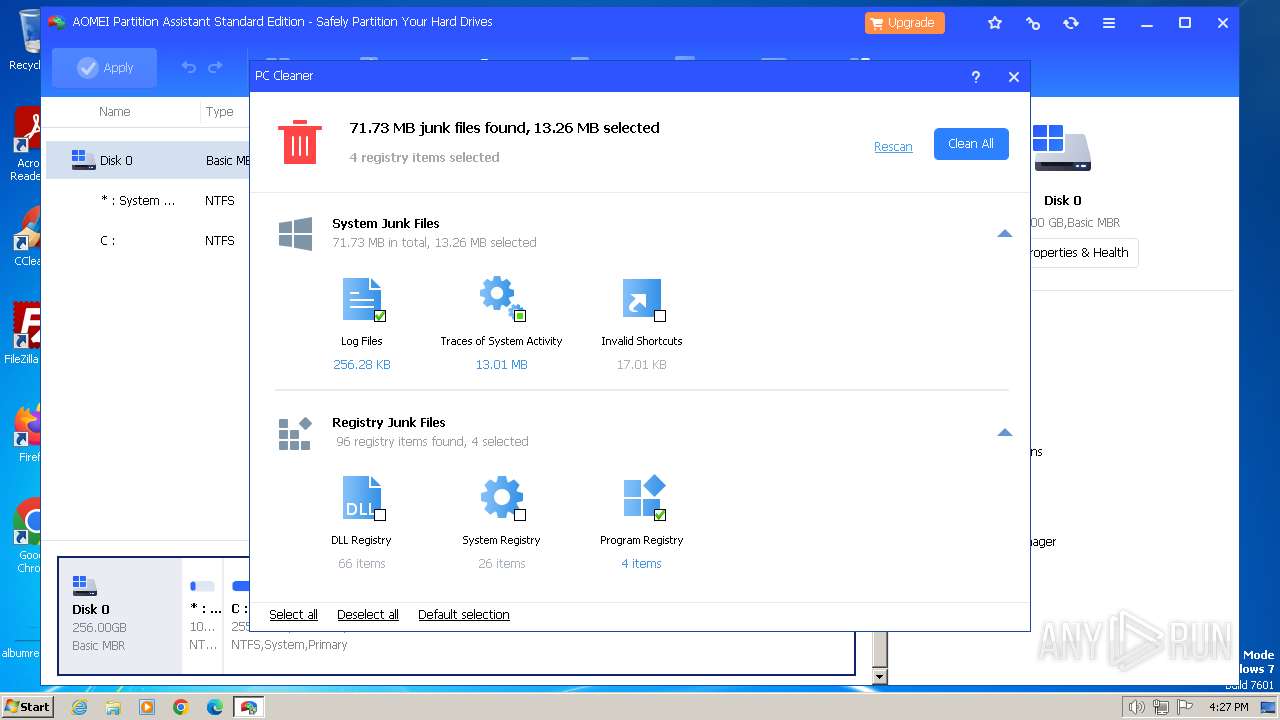Open the Windows Start menu
Image resolution: width=1280 pixels, height=720 pixels.
point(28,707)
